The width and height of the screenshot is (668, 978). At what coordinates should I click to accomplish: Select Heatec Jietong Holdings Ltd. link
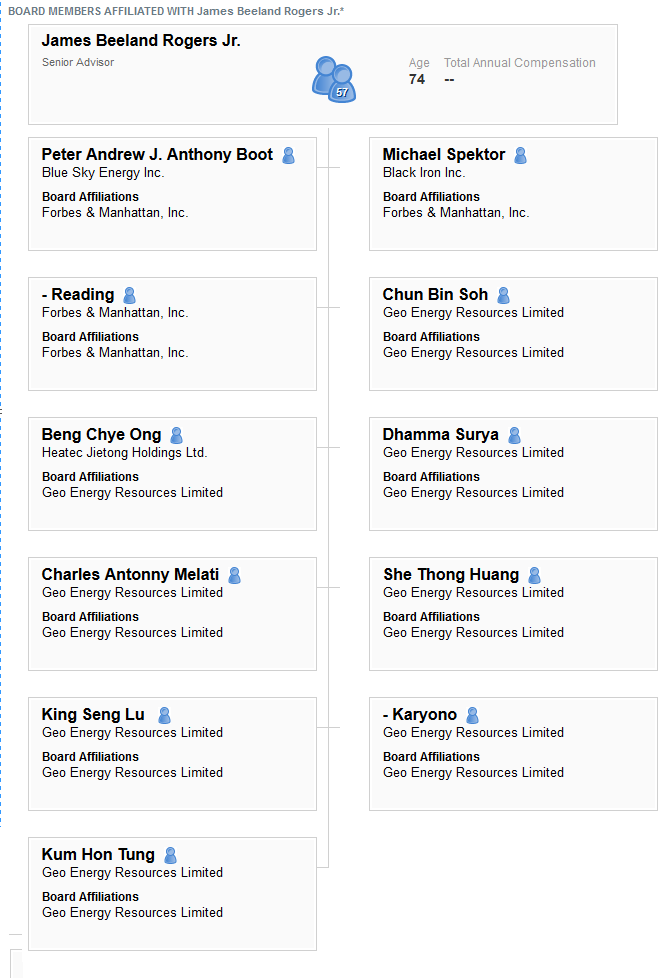(x=125, y=453)
